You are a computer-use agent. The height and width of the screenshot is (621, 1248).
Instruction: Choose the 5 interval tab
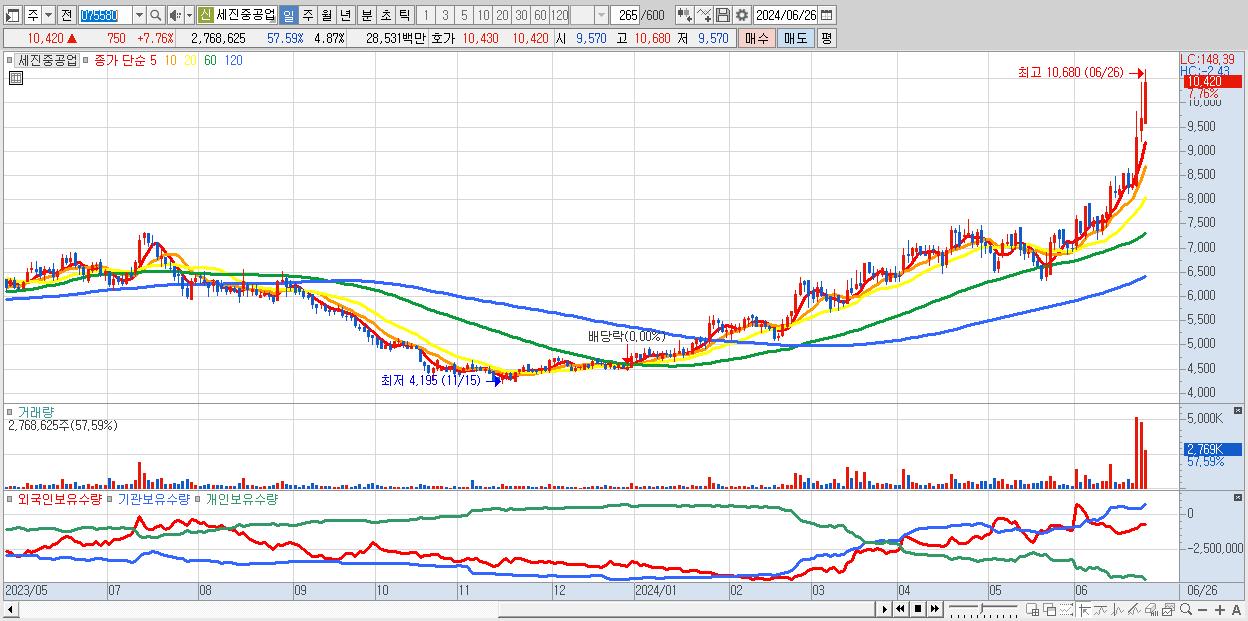(x=464, y=15)
